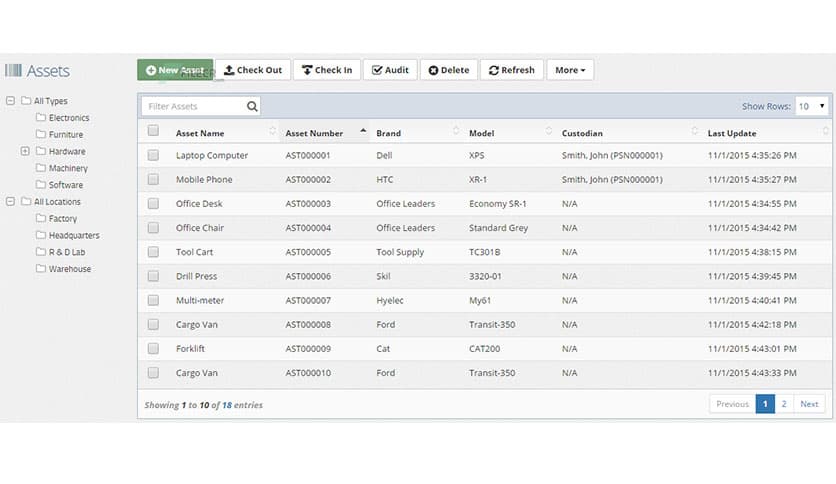
Task: Click the HTC brand cell
Action: 384,179
